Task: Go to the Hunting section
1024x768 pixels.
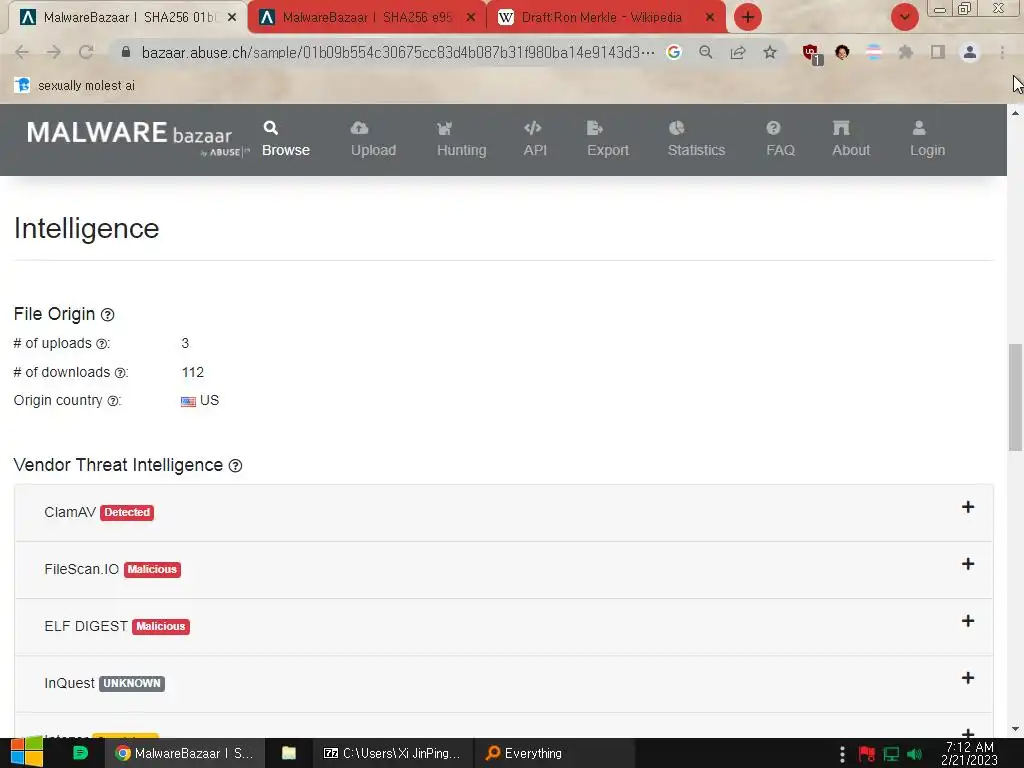Action: (461, 139)
